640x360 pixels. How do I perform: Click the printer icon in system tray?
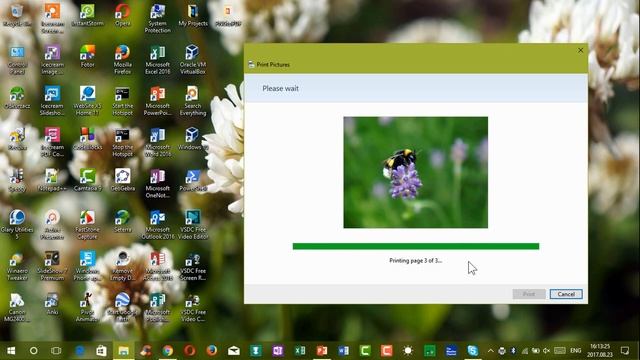[502, 351]
